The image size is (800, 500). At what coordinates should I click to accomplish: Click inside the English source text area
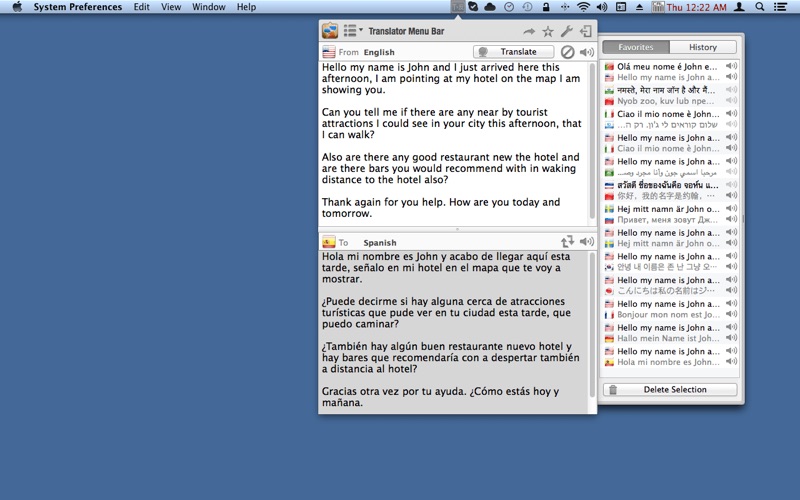pyautogui.click(x=454, y=144)
